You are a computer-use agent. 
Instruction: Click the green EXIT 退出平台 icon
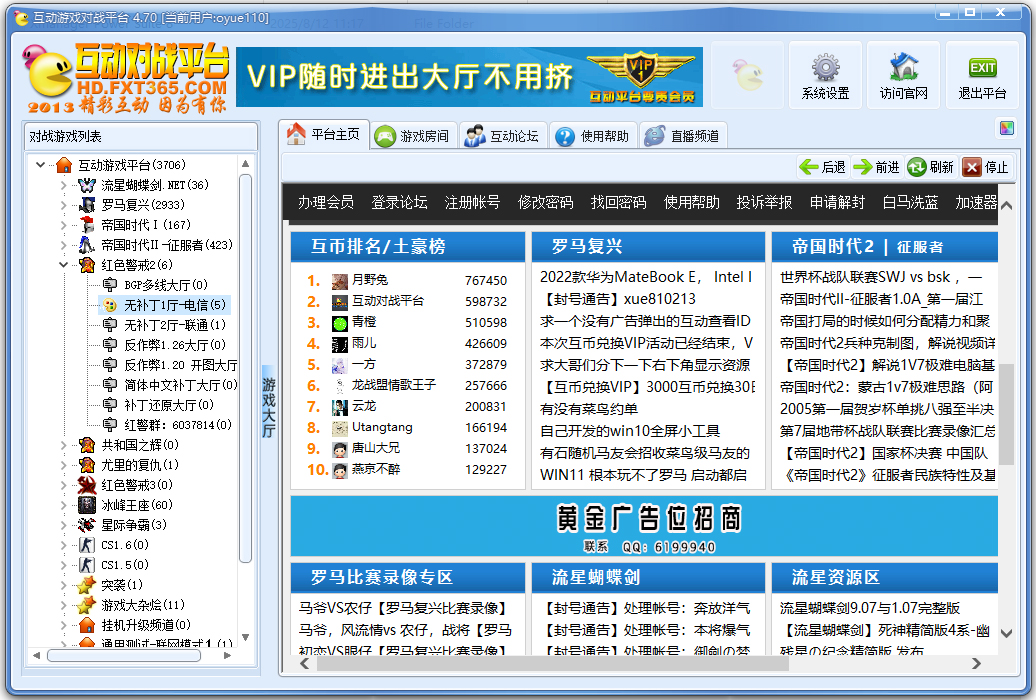(x=982, y=67)
